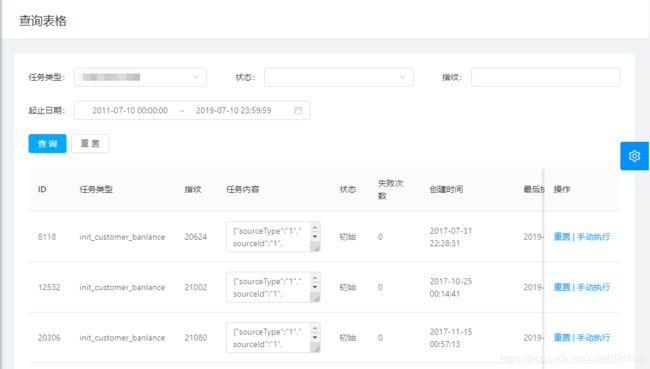This screenshot has width=650, height=369.
Task: Select init_customer_banlance in row 20306
Action: click(122, 337)
